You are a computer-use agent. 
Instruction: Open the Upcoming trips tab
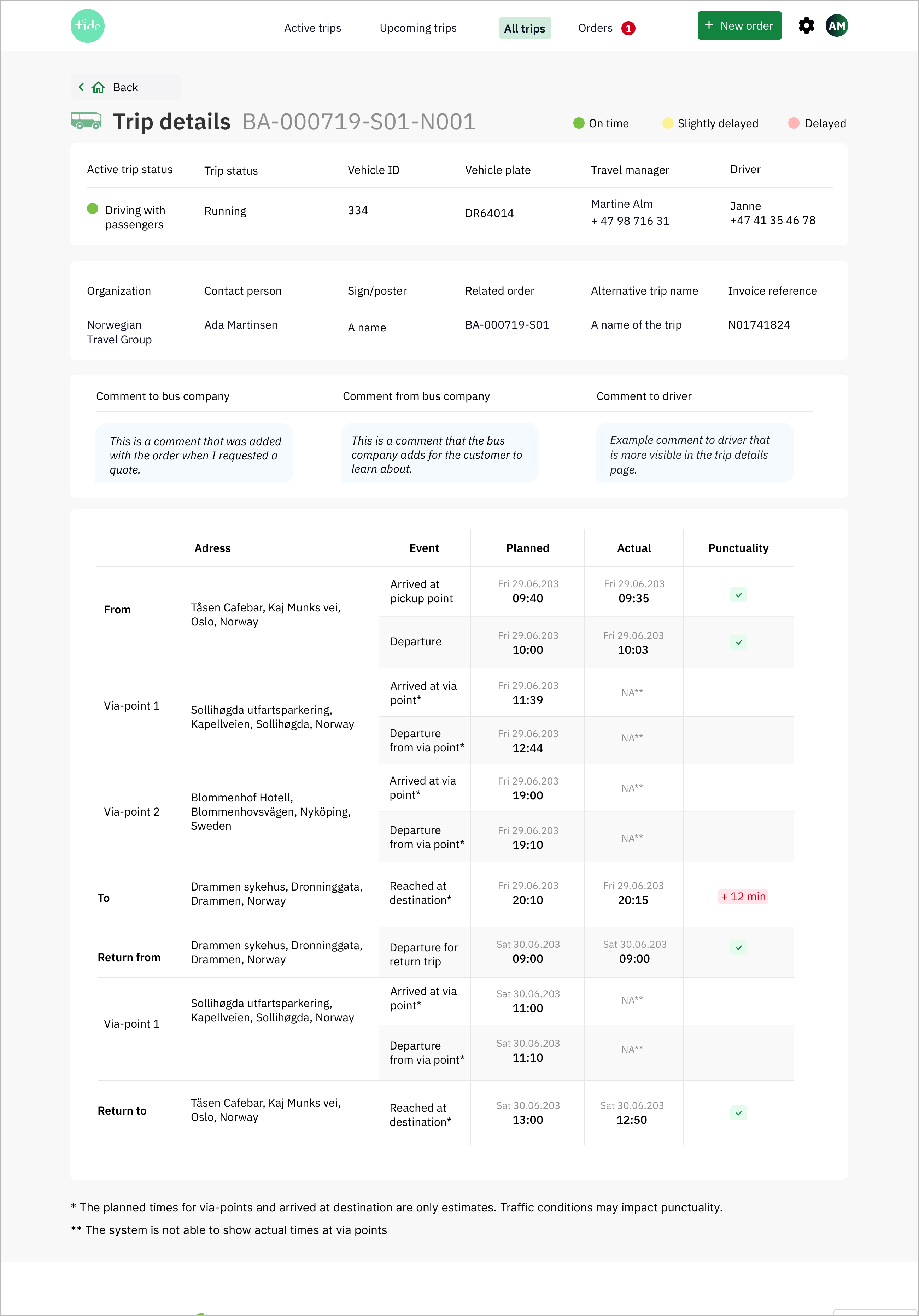click(418, 28)
